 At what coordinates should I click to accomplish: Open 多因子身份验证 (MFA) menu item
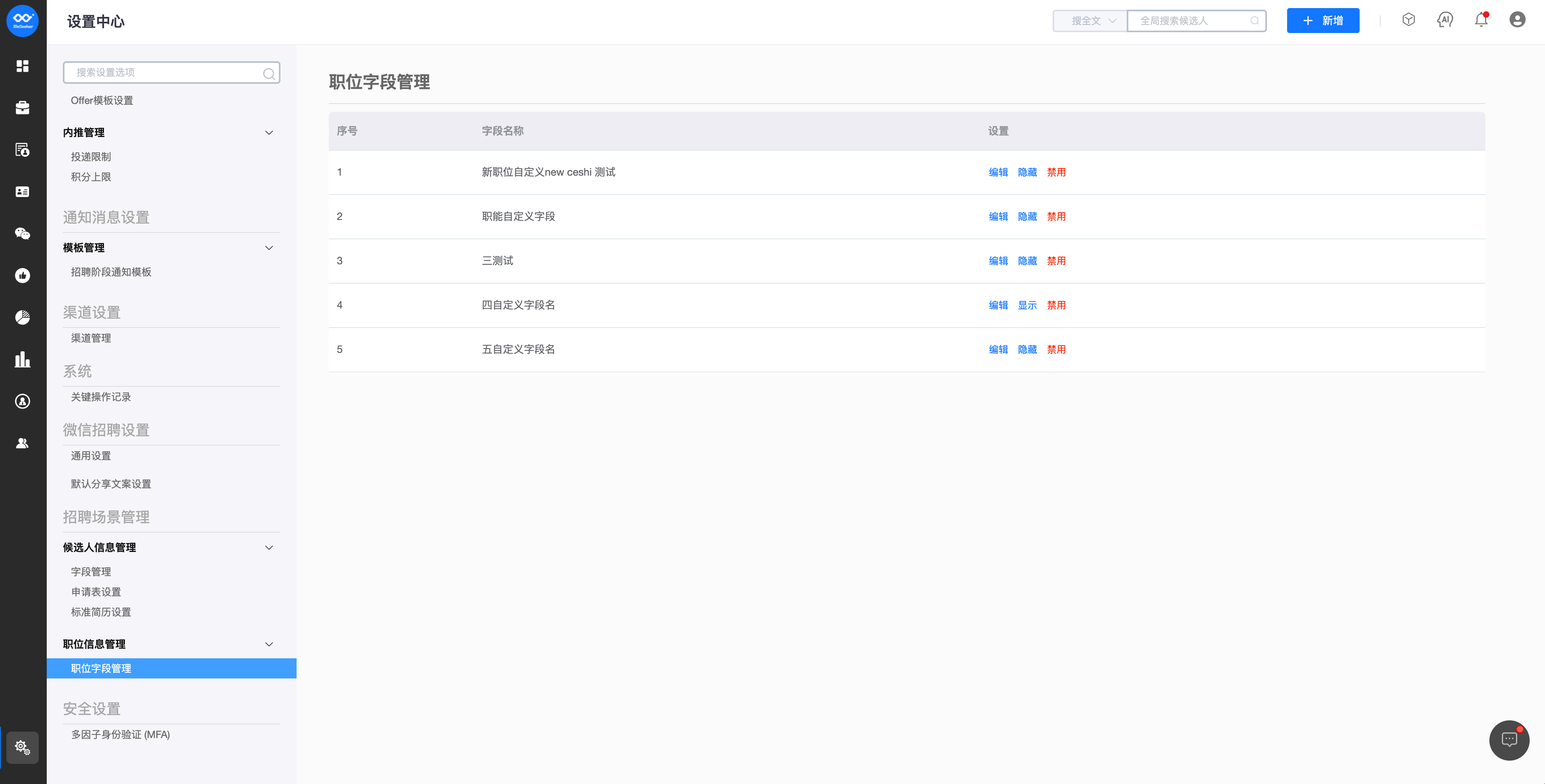tap(120, 735)
